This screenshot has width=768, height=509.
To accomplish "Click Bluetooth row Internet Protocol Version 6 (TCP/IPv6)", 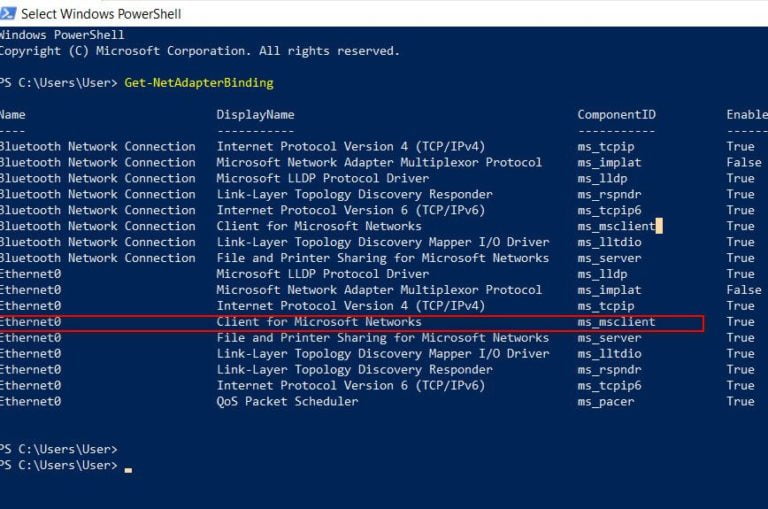I will tap(351, 210).
